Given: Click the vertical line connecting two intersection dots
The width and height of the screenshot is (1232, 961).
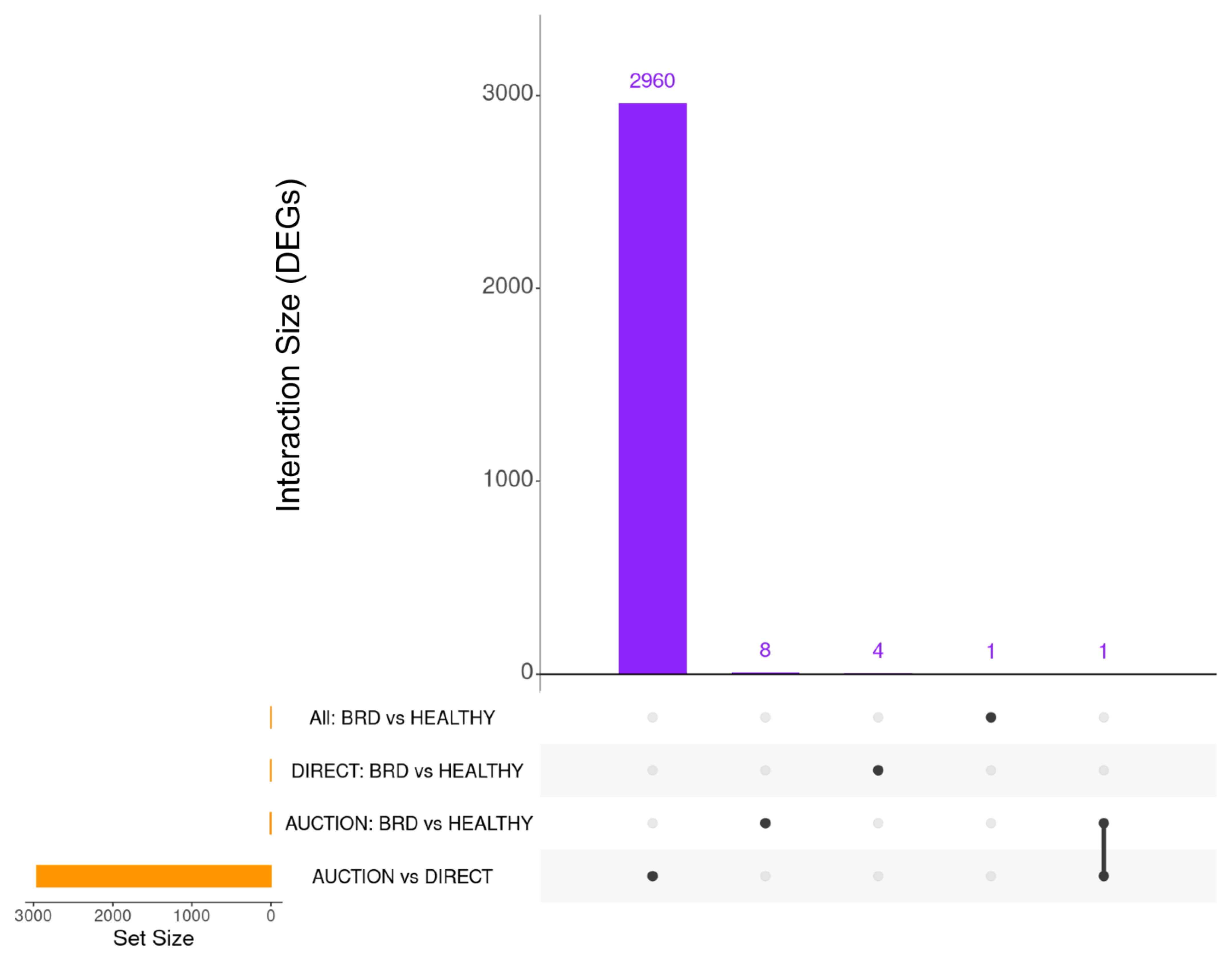Looking at the screenshot, I should coord(1104,850).
